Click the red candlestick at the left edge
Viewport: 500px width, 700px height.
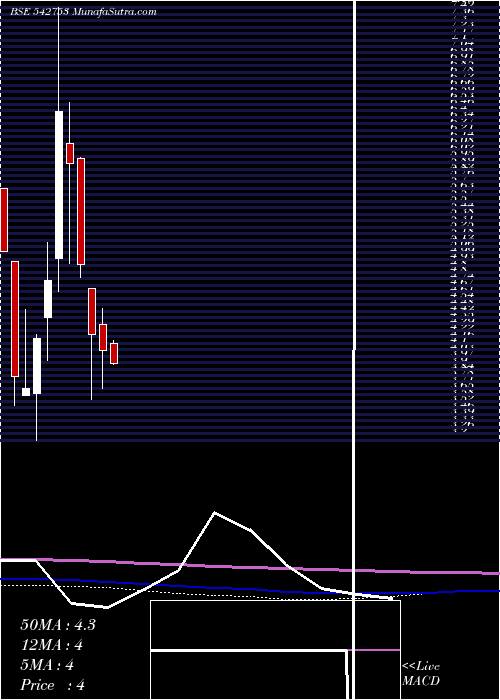coord(4,220)
